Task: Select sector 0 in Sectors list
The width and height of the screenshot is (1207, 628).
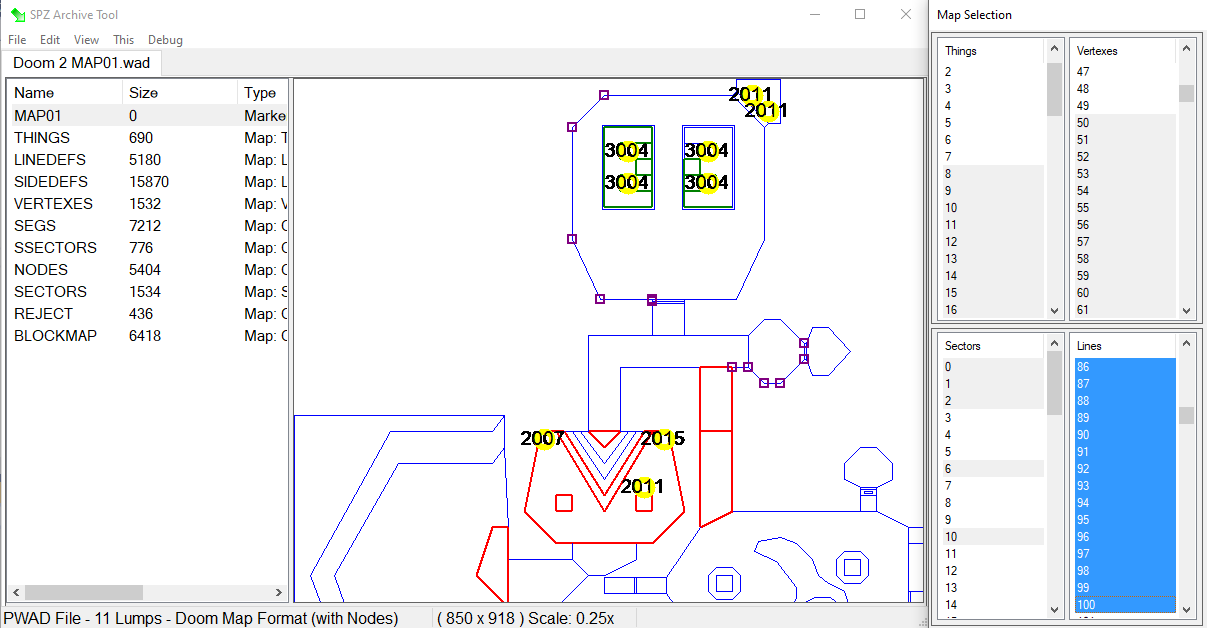Action: (x=992, y=367)
